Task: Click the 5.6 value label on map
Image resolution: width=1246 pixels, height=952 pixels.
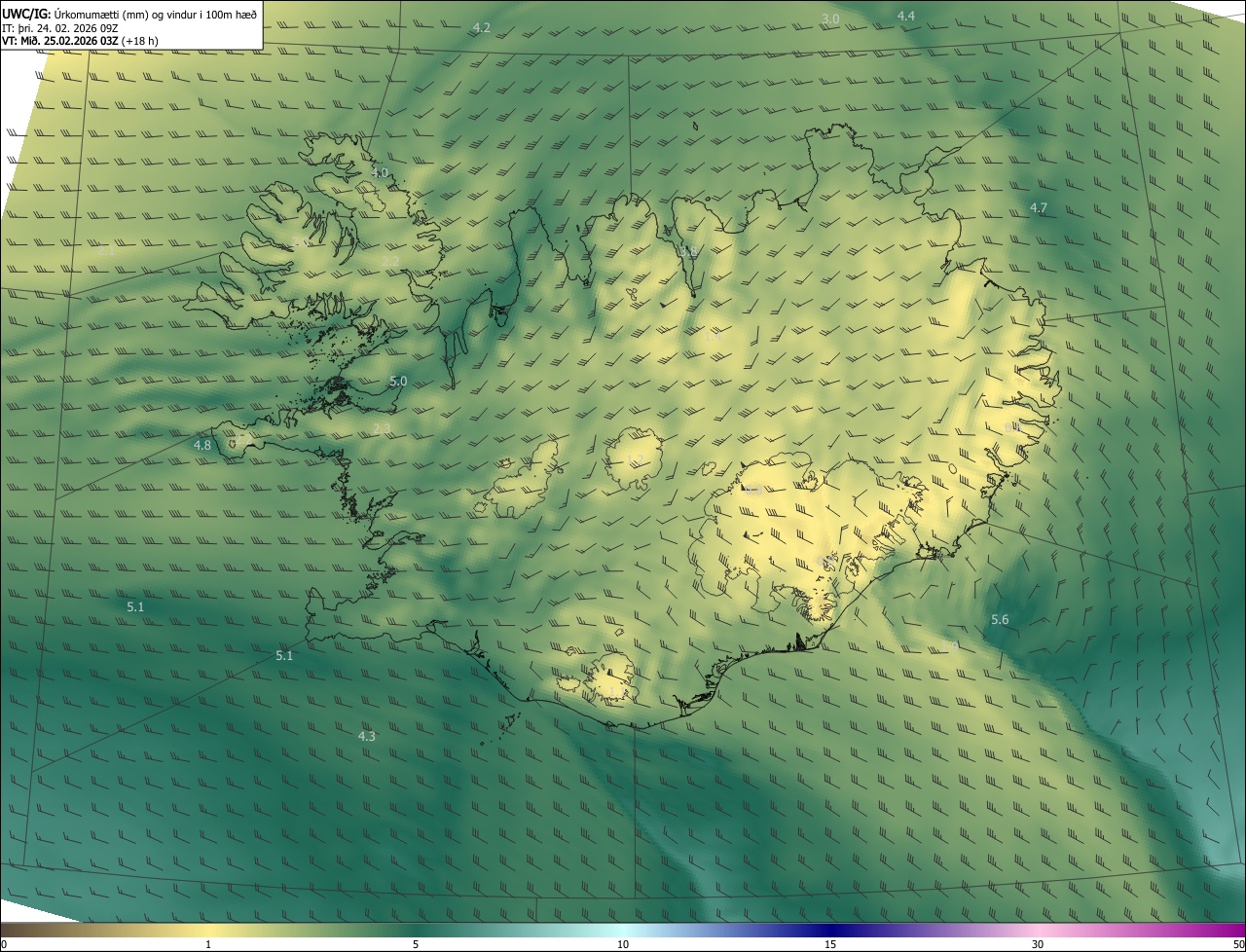Action: [x=1000, y=619]
